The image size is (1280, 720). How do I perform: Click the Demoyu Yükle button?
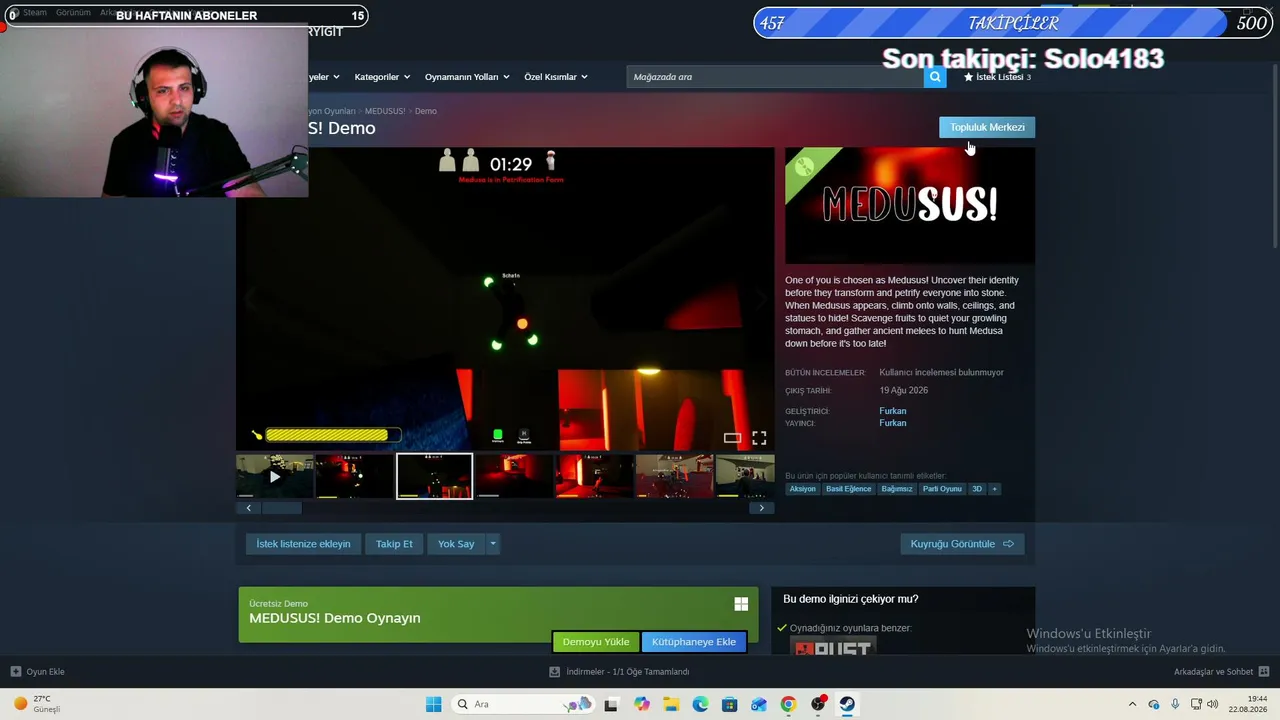596,642
